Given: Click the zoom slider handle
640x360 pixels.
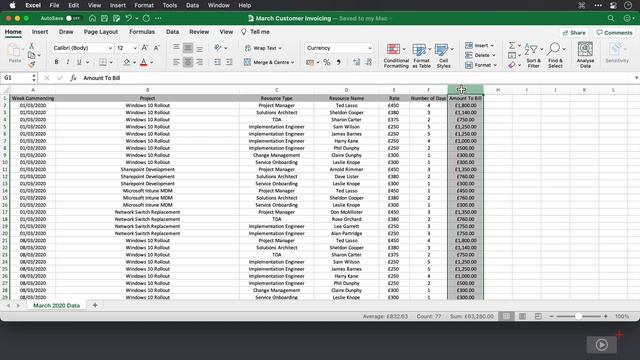Looking at the screenshot, I should 578,316.
